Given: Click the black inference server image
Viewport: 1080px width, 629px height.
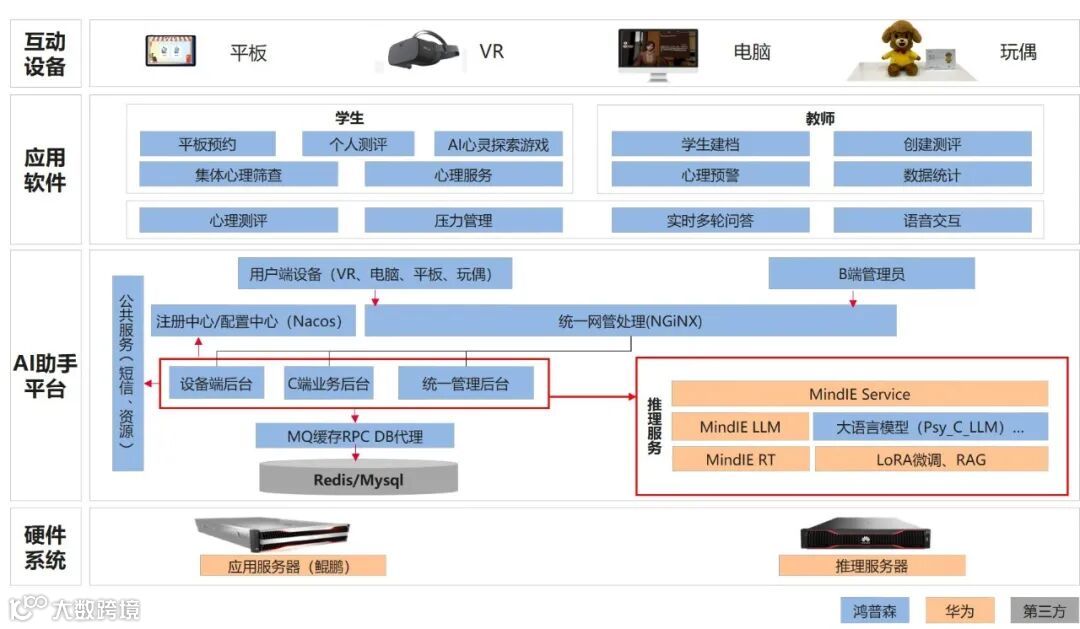Looking at the screenshot, I should [865, 534].
